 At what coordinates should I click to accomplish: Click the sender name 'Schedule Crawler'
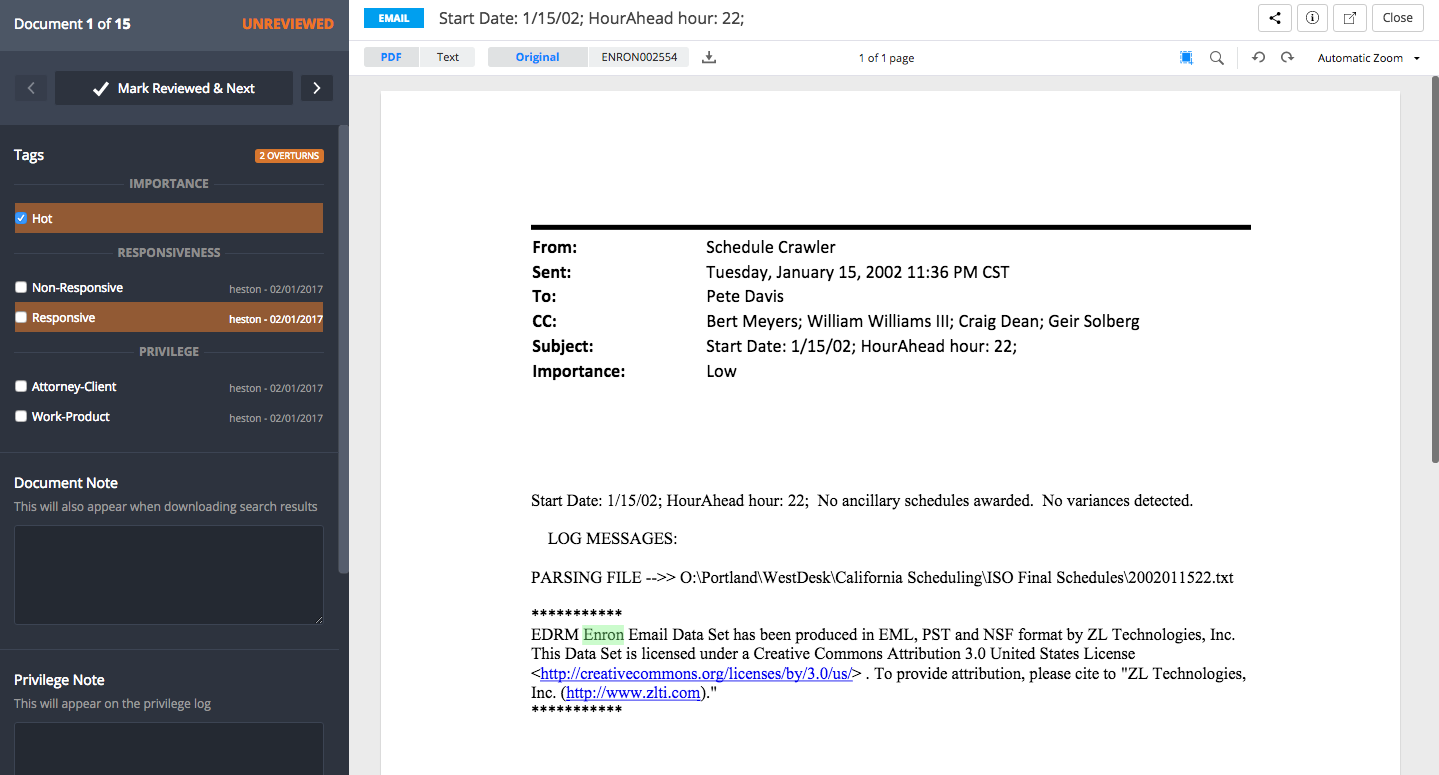click(x=771, y=247)
